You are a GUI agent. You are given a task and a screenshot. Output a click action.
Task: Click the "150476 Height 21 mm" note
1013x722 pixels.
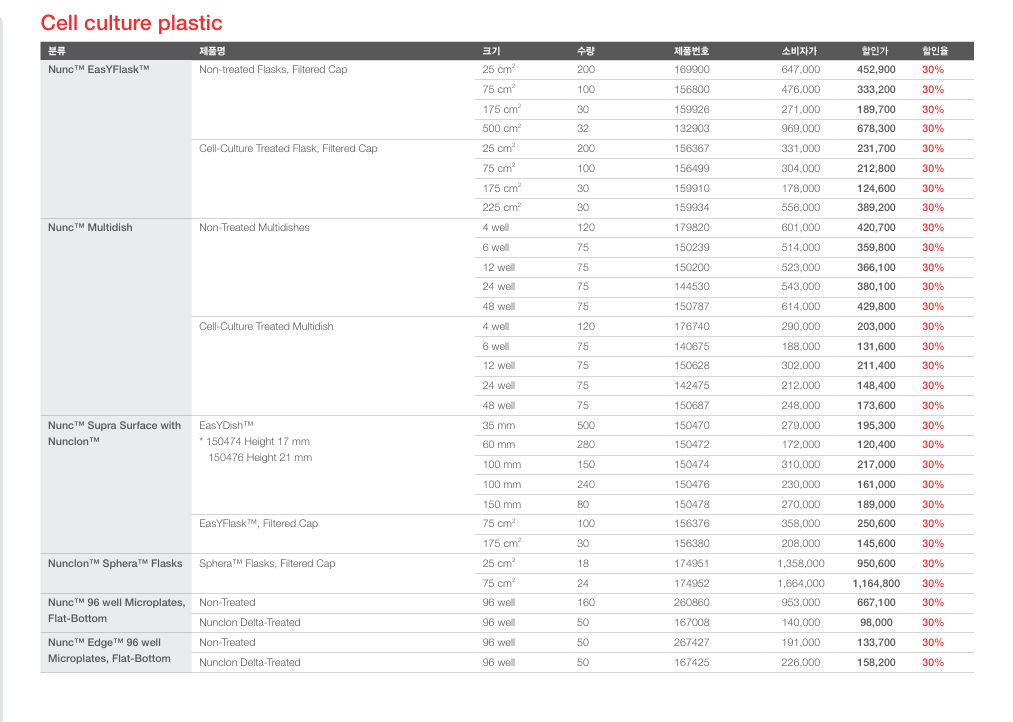click(x=259, y=458)
